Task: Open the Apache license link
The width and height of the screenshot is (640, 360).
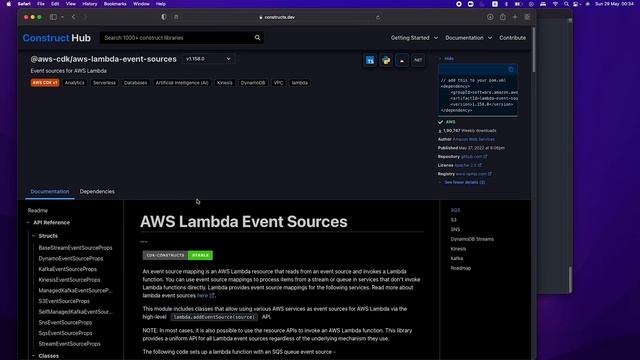Action: (468, 165)
